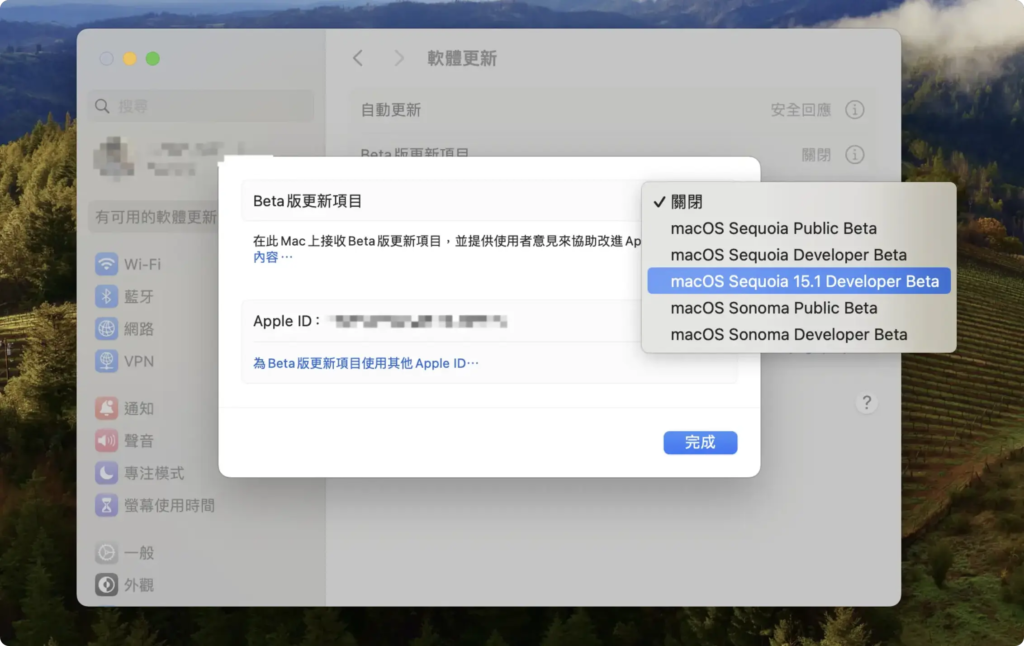Screen dimensions: 1024x646
Task: Select macOS Sequoia 15.1 Developer Beta option
Action: (x=799, y=281)
